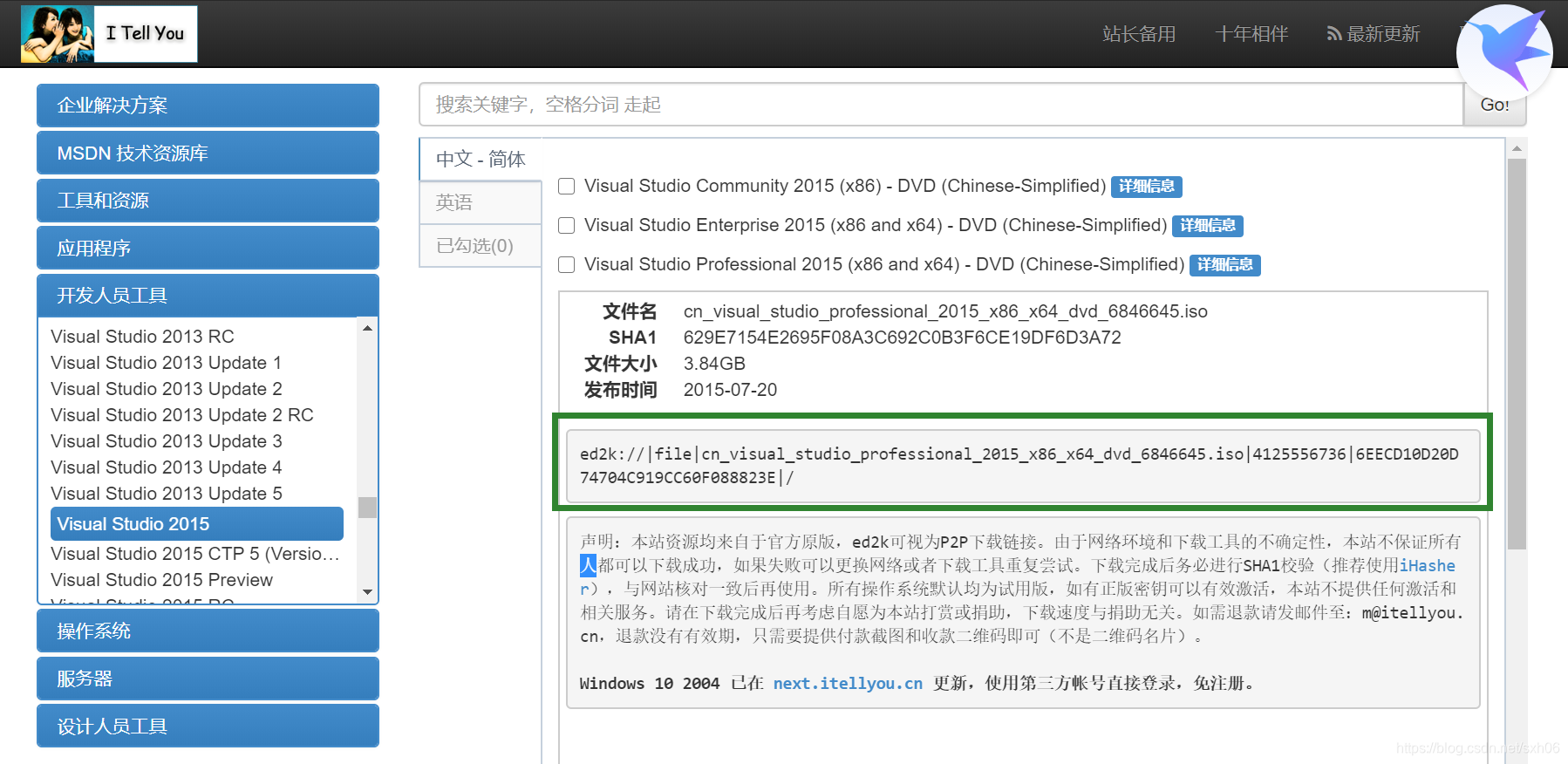Image resolution: width=1568 pixels, height=764 pixels.
Task: Select Visual Studio 2013 RC in list
Action: [142, 337]
